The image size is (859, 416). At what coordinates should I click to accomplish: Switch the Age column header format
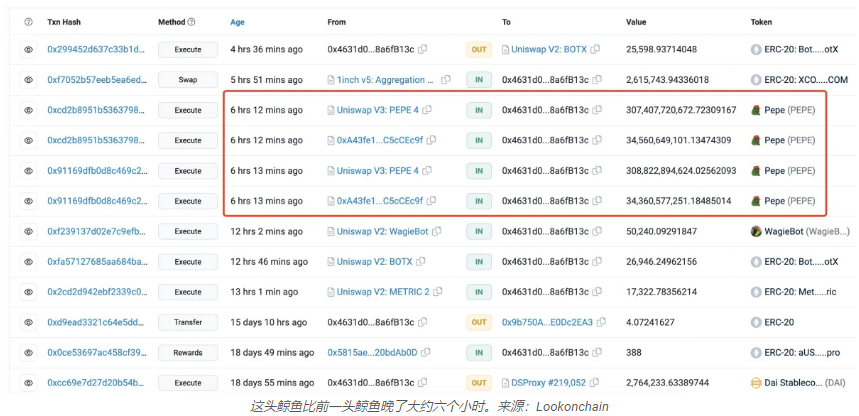pyautogui.click(x=237, y=22)
